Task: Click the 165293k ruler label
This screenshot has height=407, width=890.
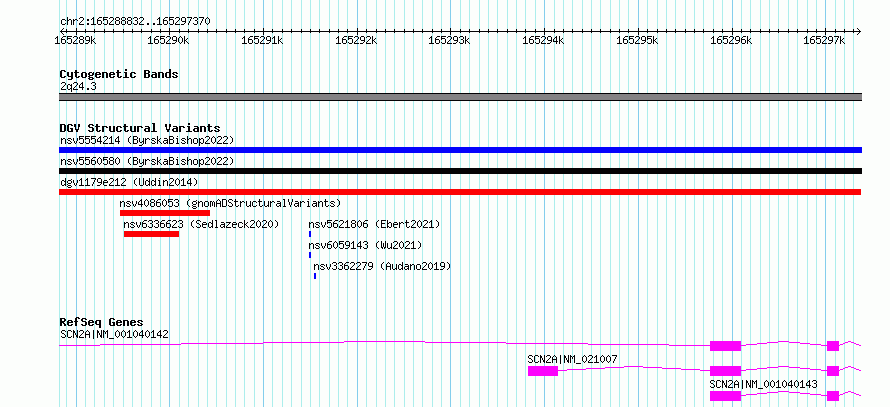Action: [450, 40]
